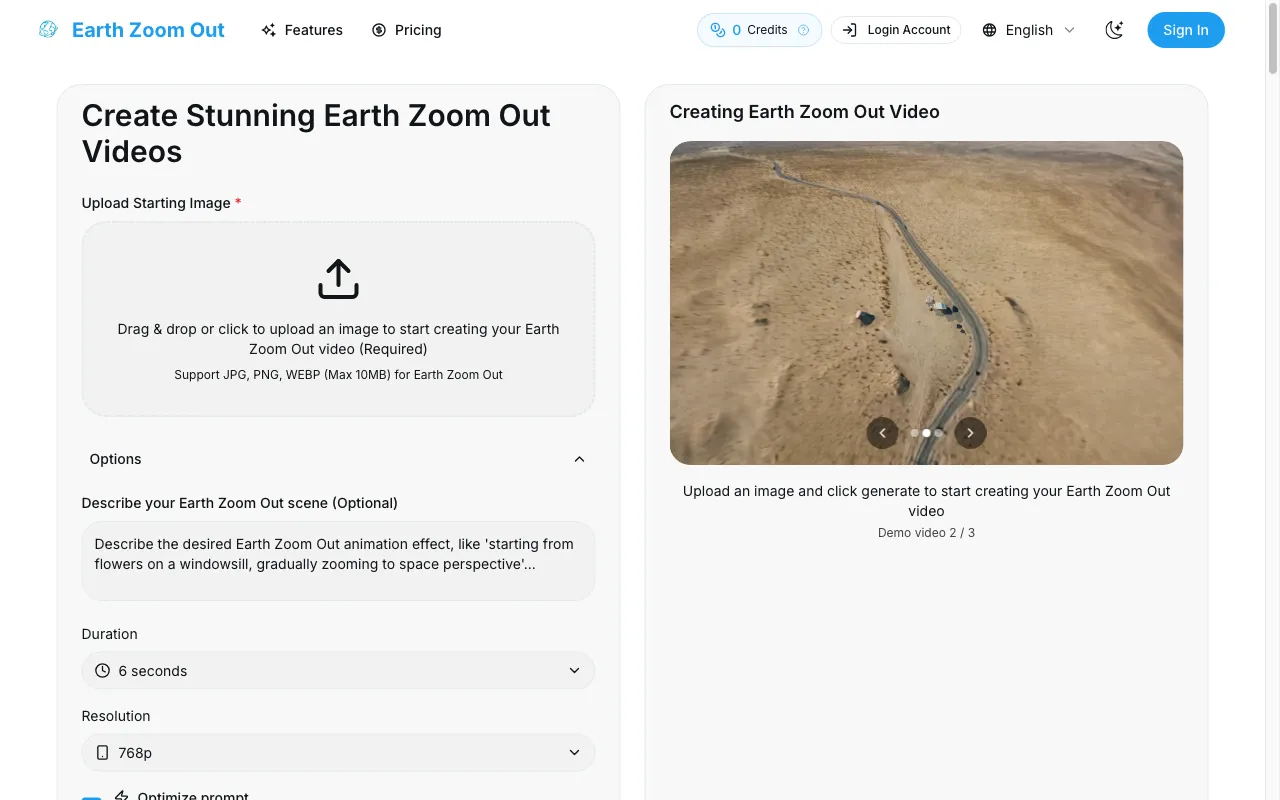The width and height of the screenshot is (1280, 800).
Task: Open the 0 Credits badge
Action: tap(759, 30)
